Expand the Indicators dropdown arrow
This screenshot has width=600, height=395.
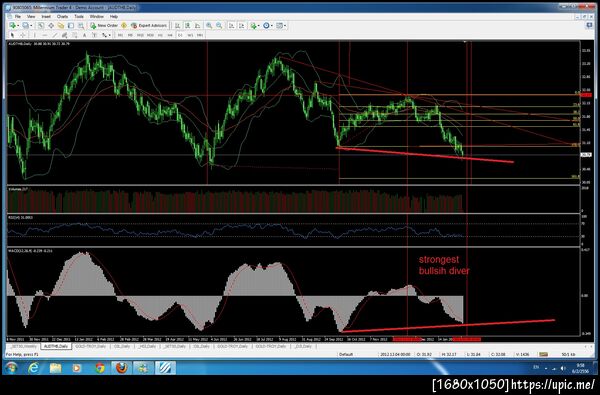pos(259,26)
